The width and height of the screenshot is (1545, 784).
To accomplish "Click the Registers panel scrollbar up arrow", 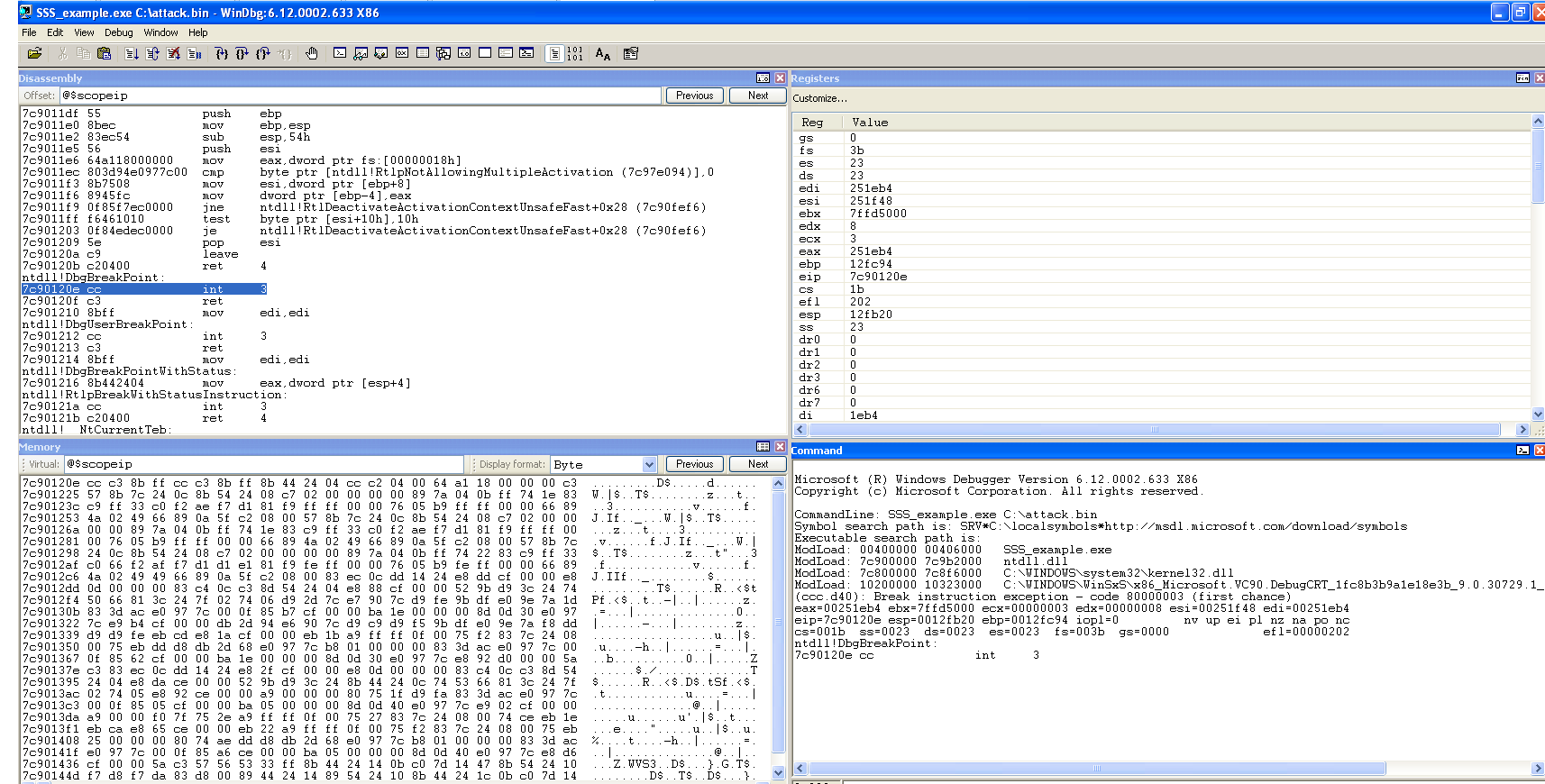I will [1539, 121].
